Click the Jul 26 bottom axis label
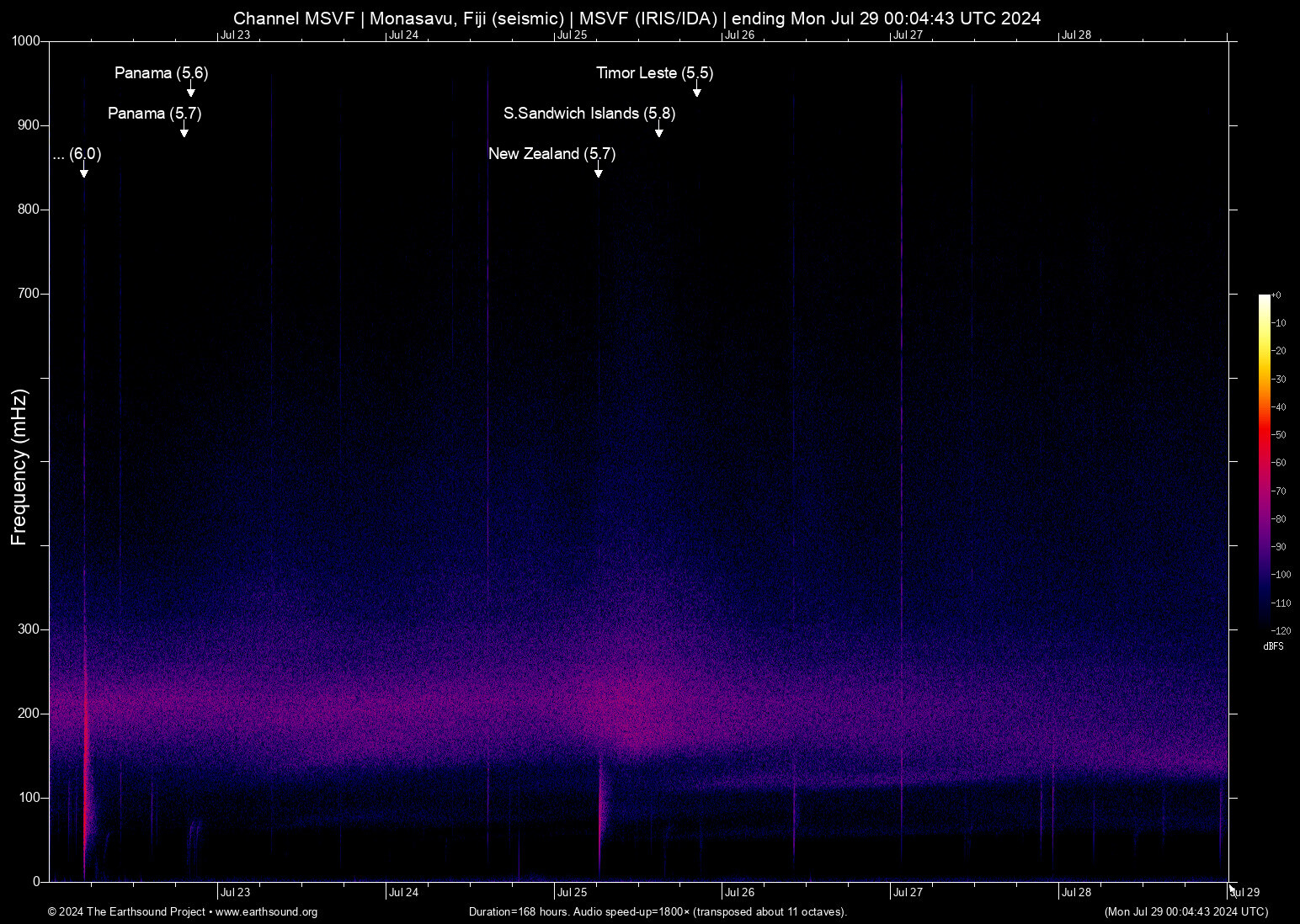Image resolution: width=1300 pixels, height=924 pixels. [x=739, y=893]
